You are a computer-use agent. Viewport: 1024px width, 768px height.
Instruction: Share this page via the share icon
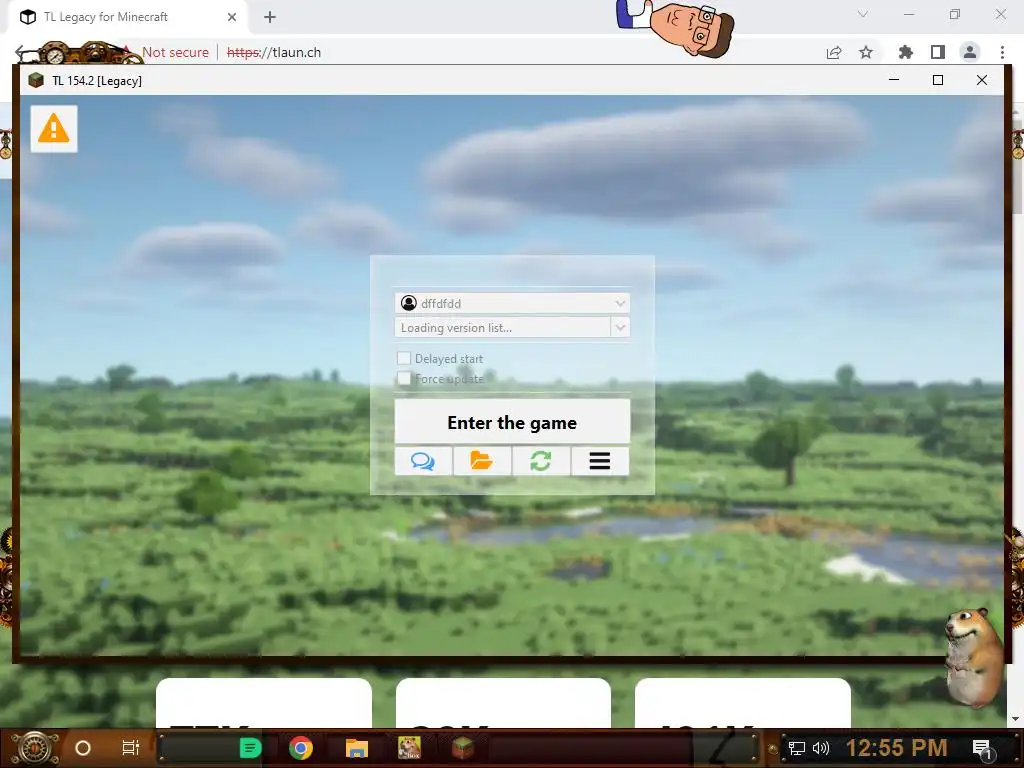834,52
